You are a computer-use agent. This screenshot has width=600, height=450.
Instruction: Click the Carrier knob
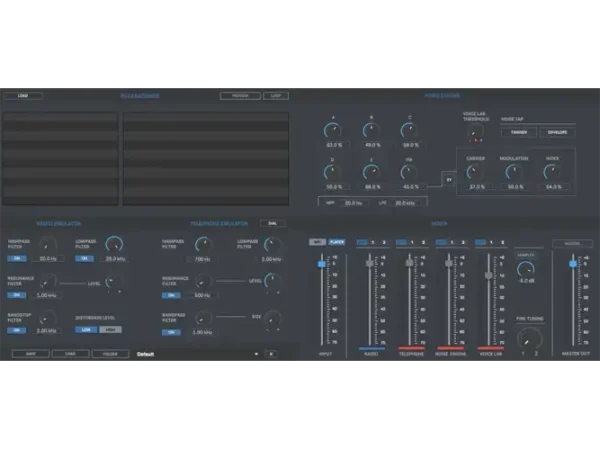coord(475,172)
